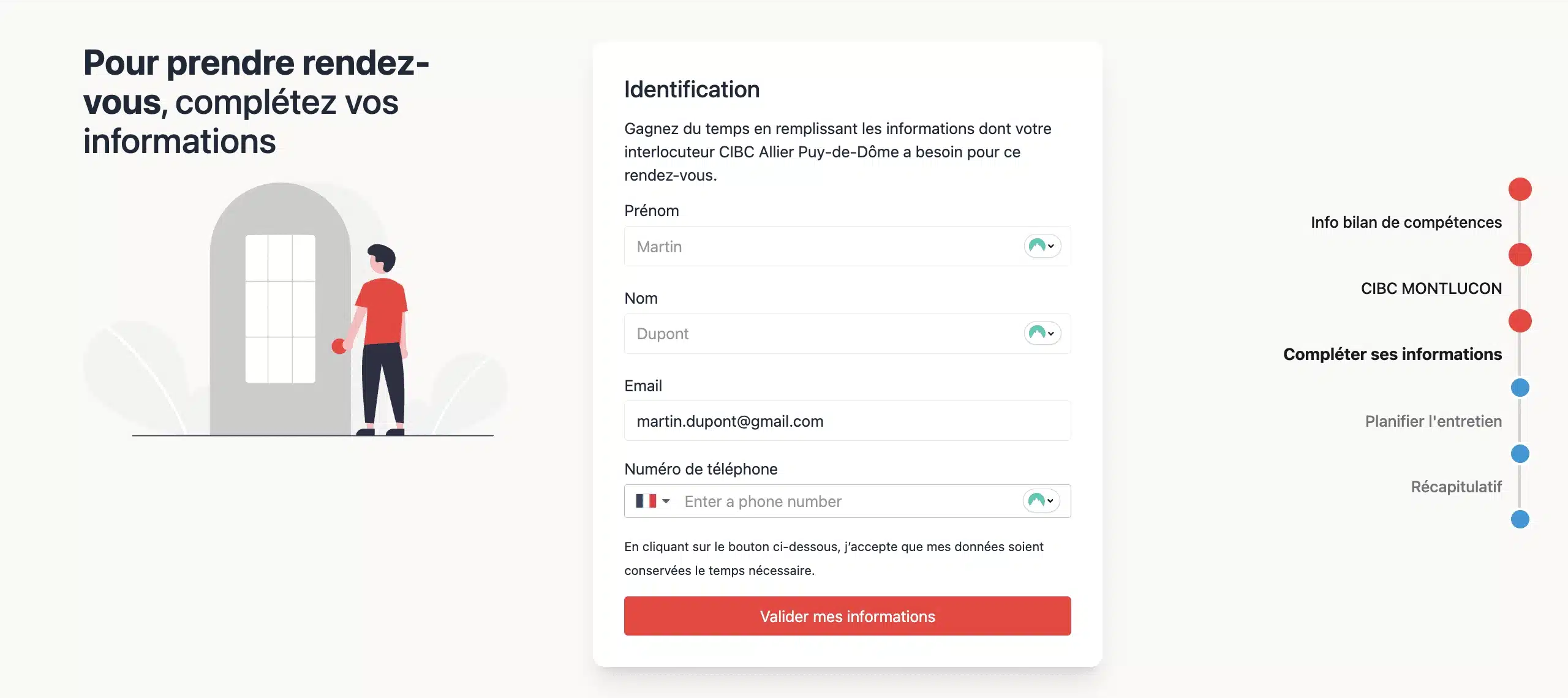The width and height of the screenshot is (1568, 698).
Task: Open the French flag country code selector
Action: (652, 501)
